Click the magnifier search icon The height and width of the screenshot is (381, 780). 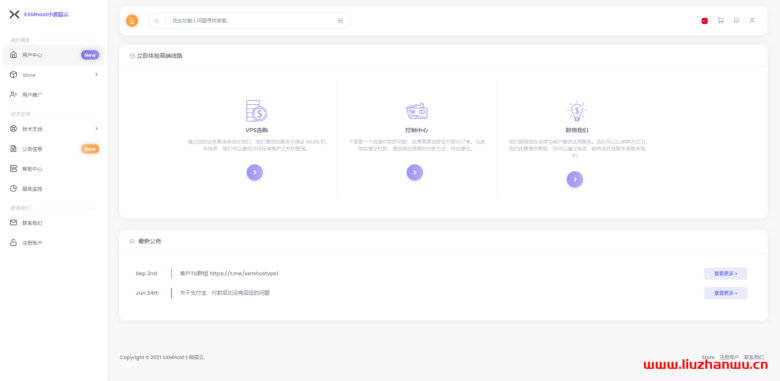coord(157,21)
